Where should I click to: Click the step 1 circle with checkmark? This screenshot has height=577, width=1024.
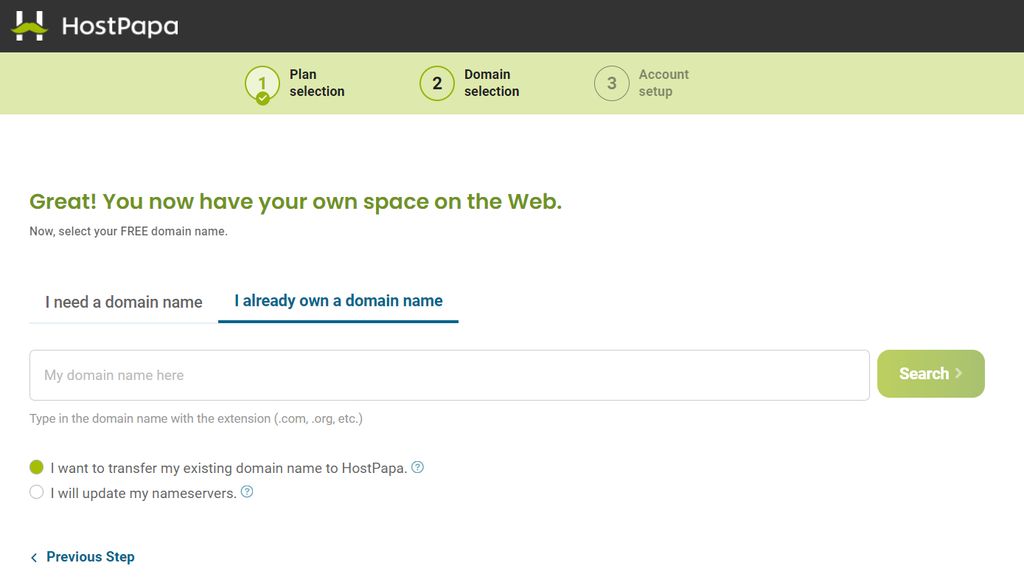pyautogui.click(x=262, y=84)
